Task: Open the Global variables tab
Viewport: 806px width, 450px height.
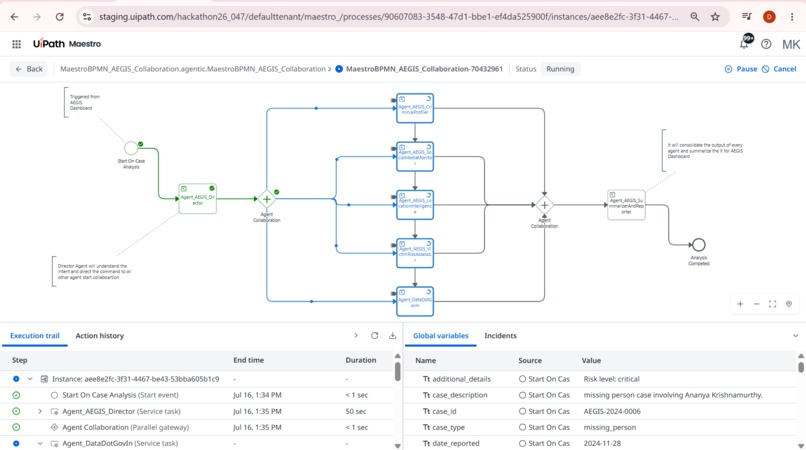Action: [x=441, y=336]
